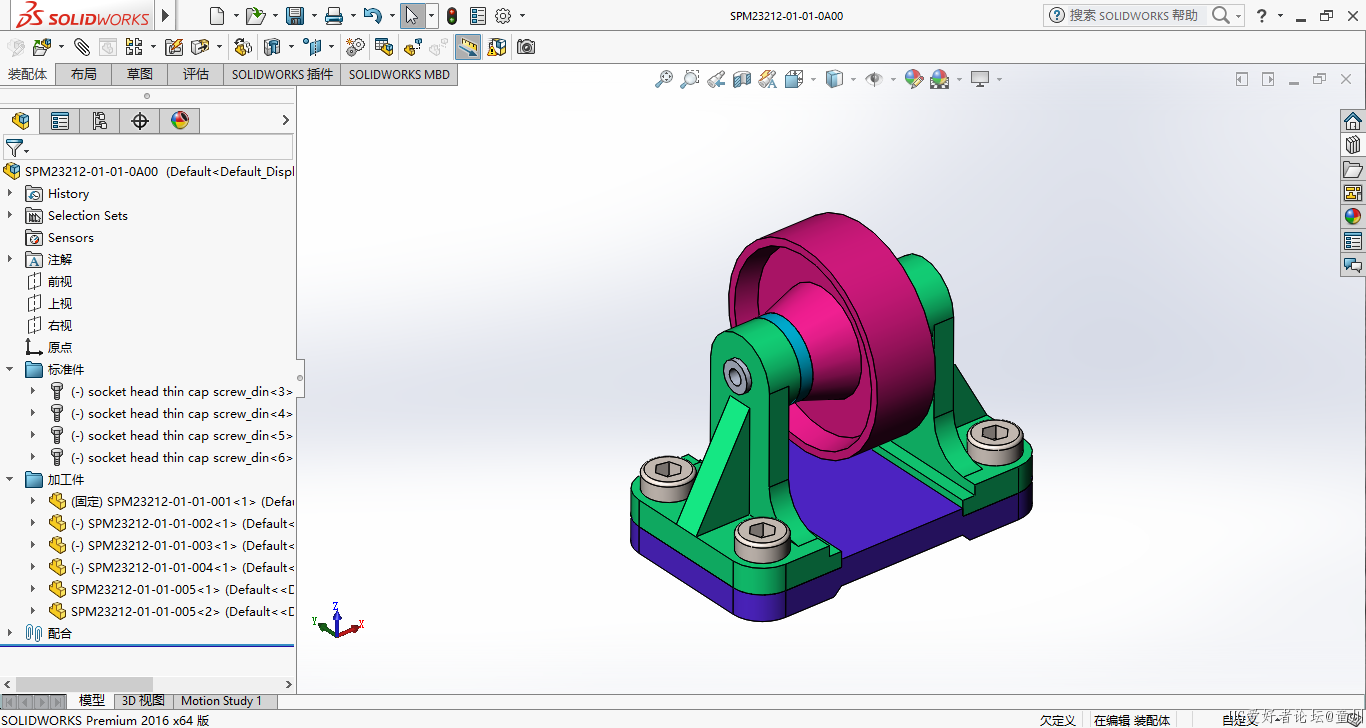This screenshot has width=1366, height=728.
Task: Open the Assembly Features tool
Action: [272, 47]
